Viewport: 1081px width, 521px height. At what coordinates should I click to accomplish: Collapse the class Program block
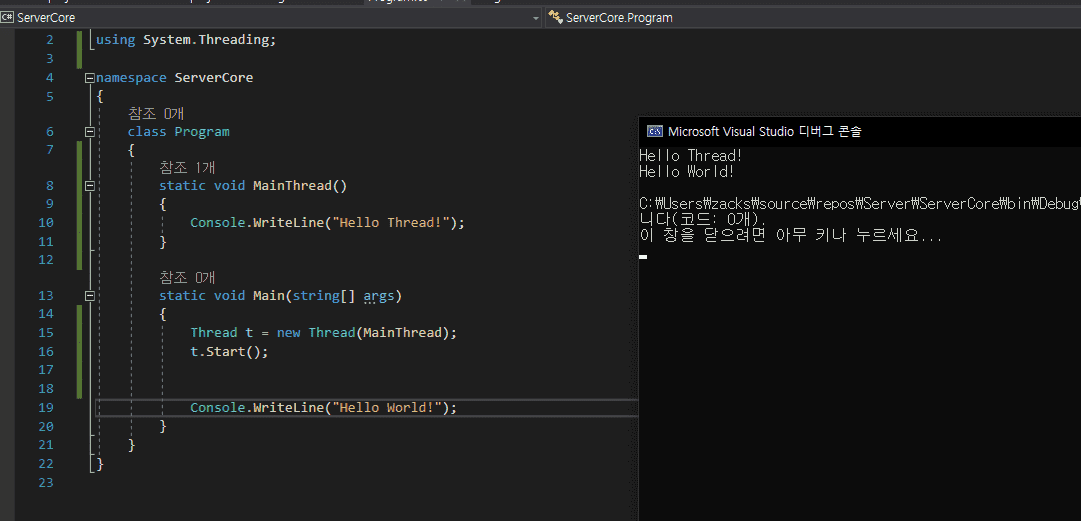click(x=90, y=132)
